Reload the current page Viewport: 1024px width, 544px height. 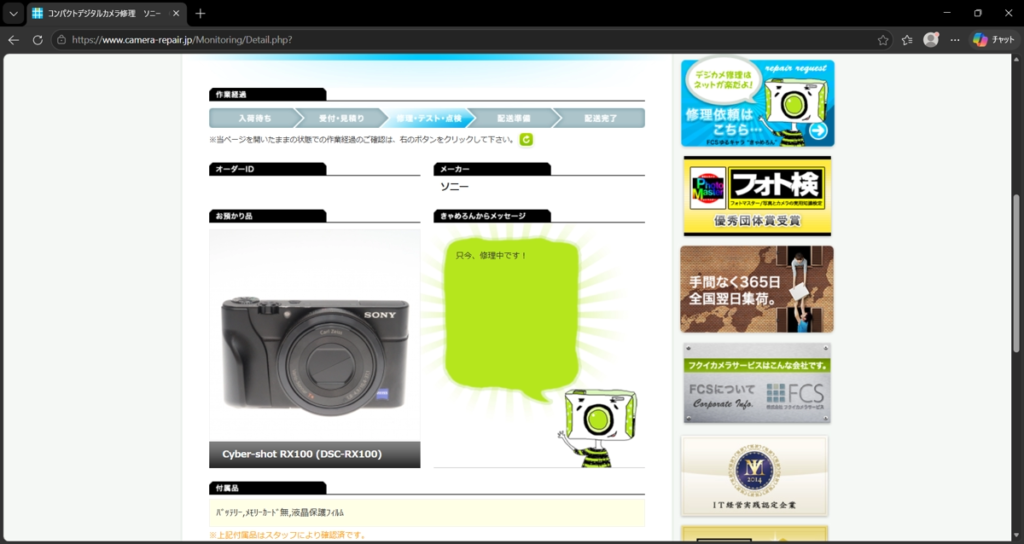(37, 40)
